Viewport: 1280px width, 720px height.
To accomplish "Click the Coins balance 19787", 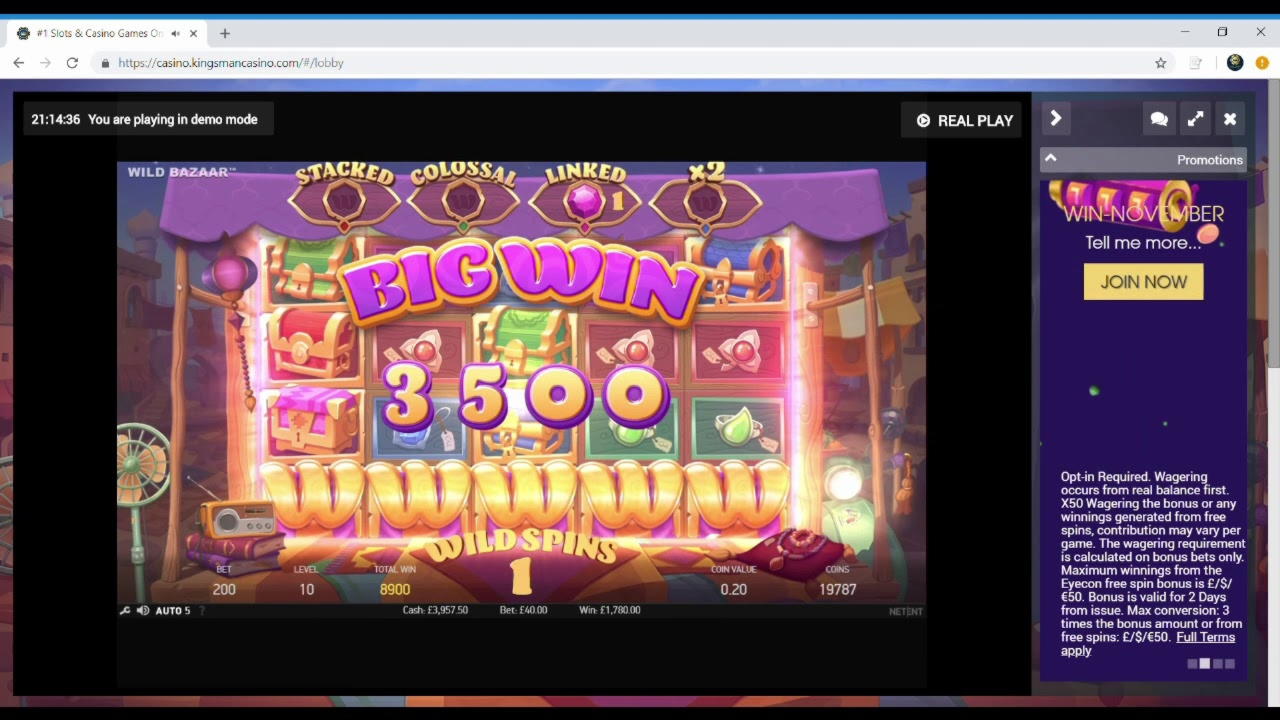I will click(x=838, y=589).
